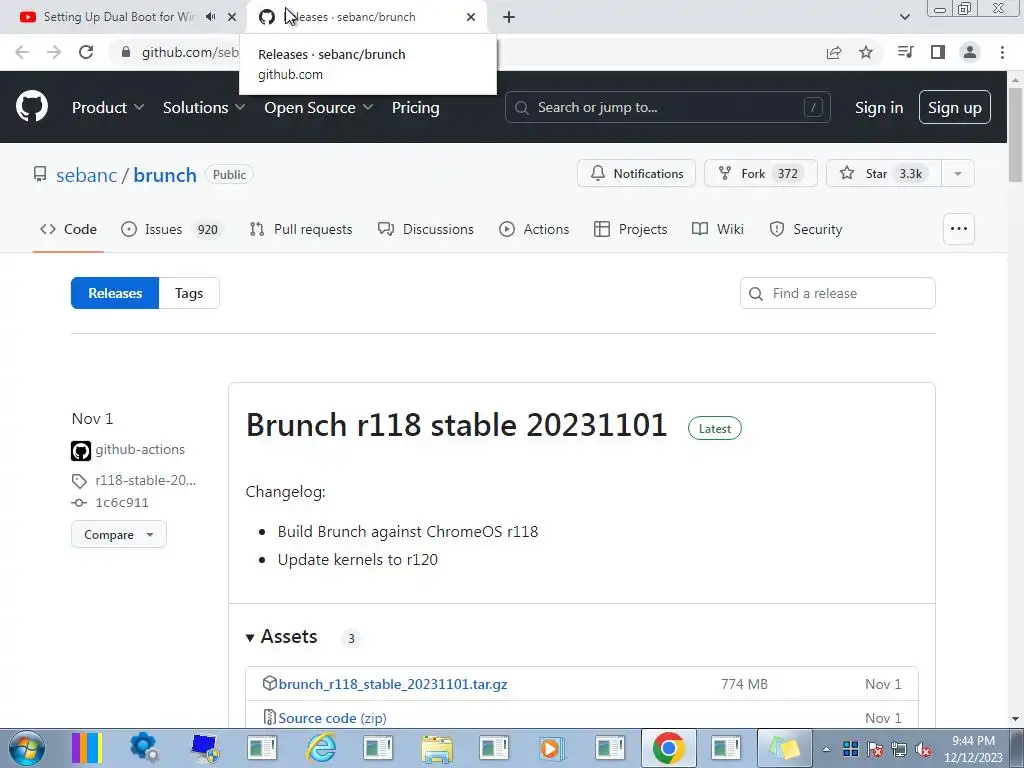Click the commit icon beside 1c6c911
This screenshot has height=768, width=1024.
click(79, 503)
